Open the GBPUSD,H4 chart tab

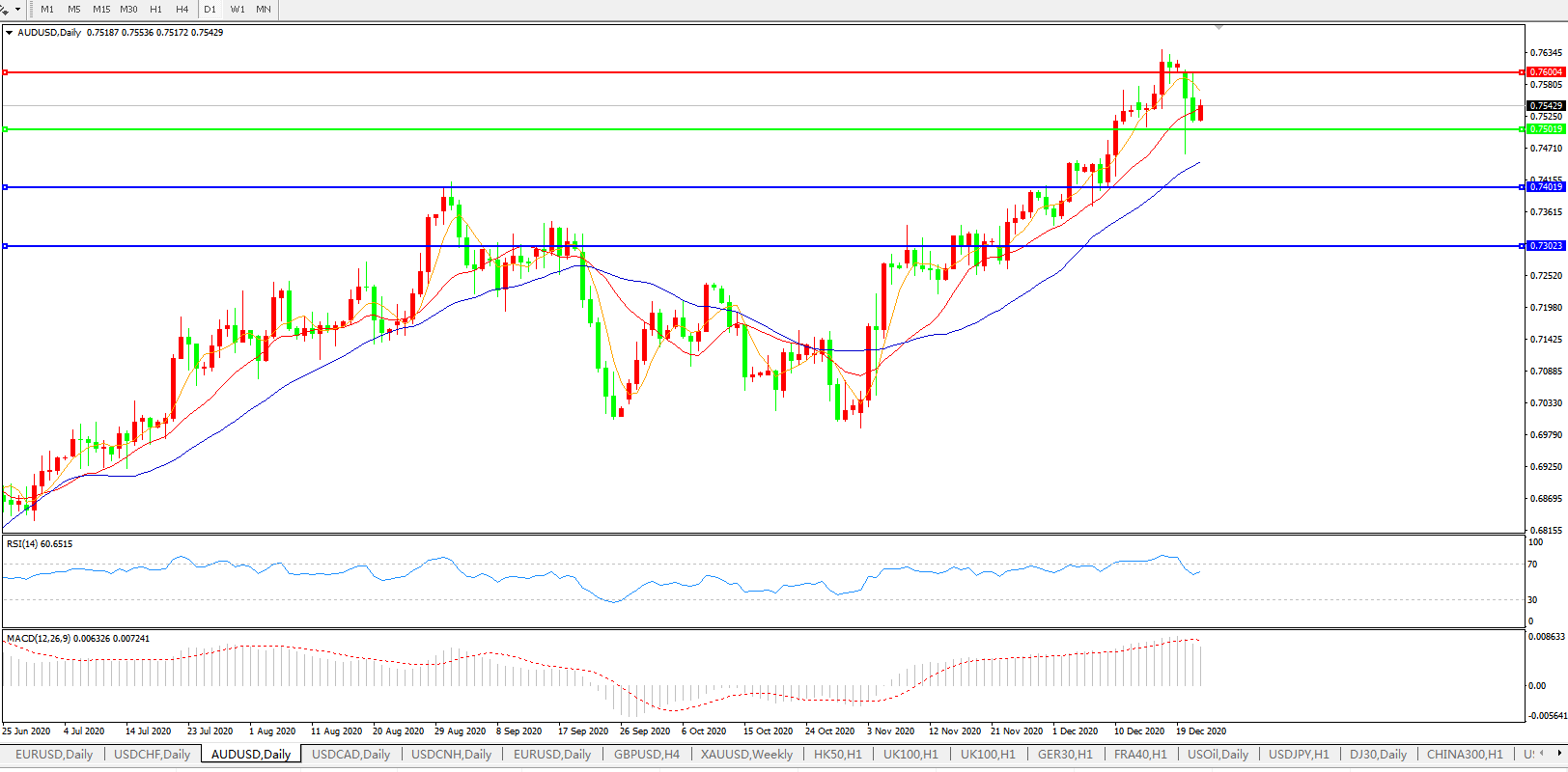point(647,755)
